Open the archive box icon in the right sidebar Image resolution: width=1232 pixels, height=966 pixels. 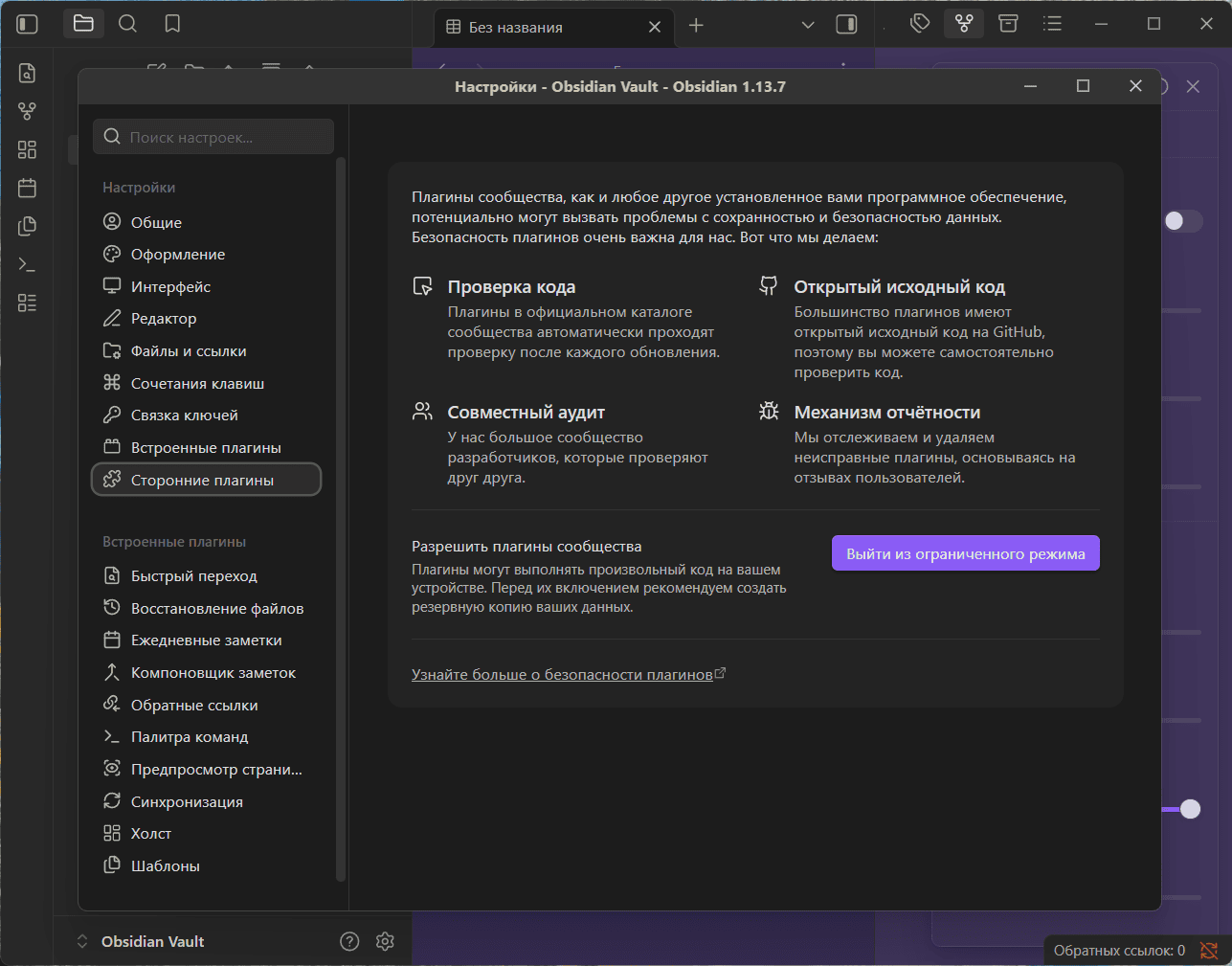(x=1008, y=24)
